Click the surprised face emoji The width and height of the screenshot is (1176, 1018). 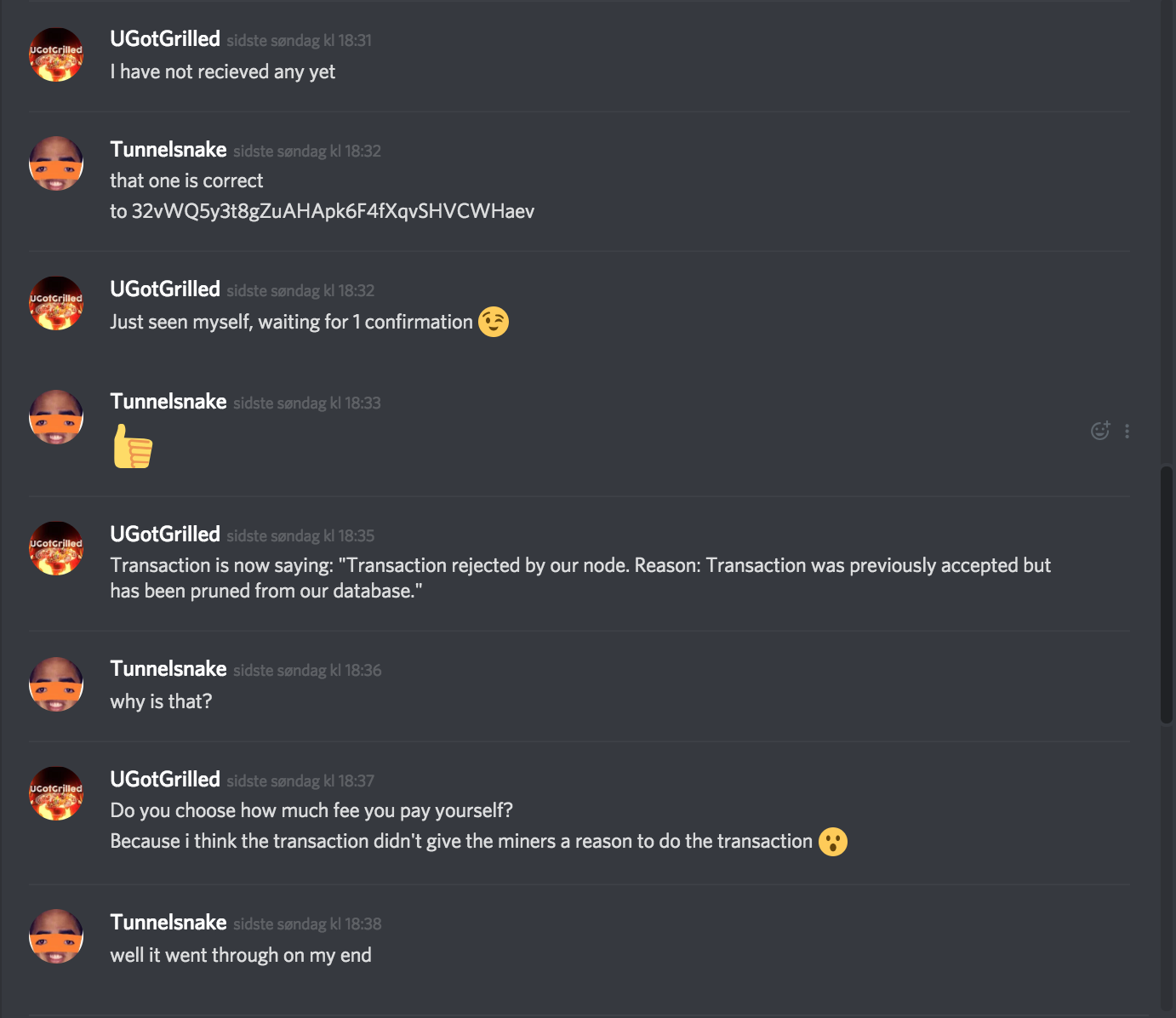tap(832, 842)
